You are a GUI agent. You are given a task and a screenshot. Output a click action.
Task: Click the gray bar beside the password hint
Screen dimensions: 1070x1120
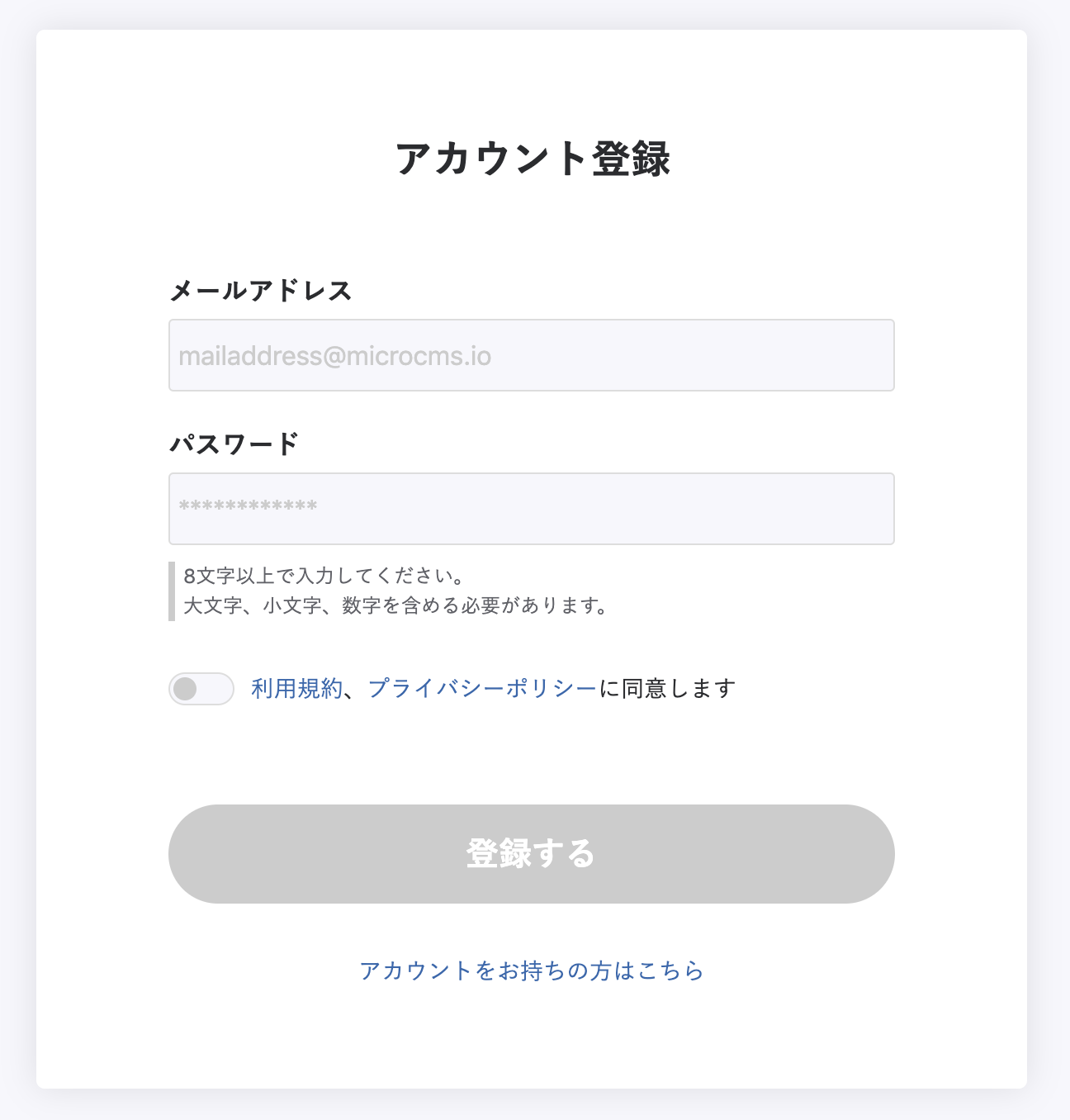coord(172,591)
